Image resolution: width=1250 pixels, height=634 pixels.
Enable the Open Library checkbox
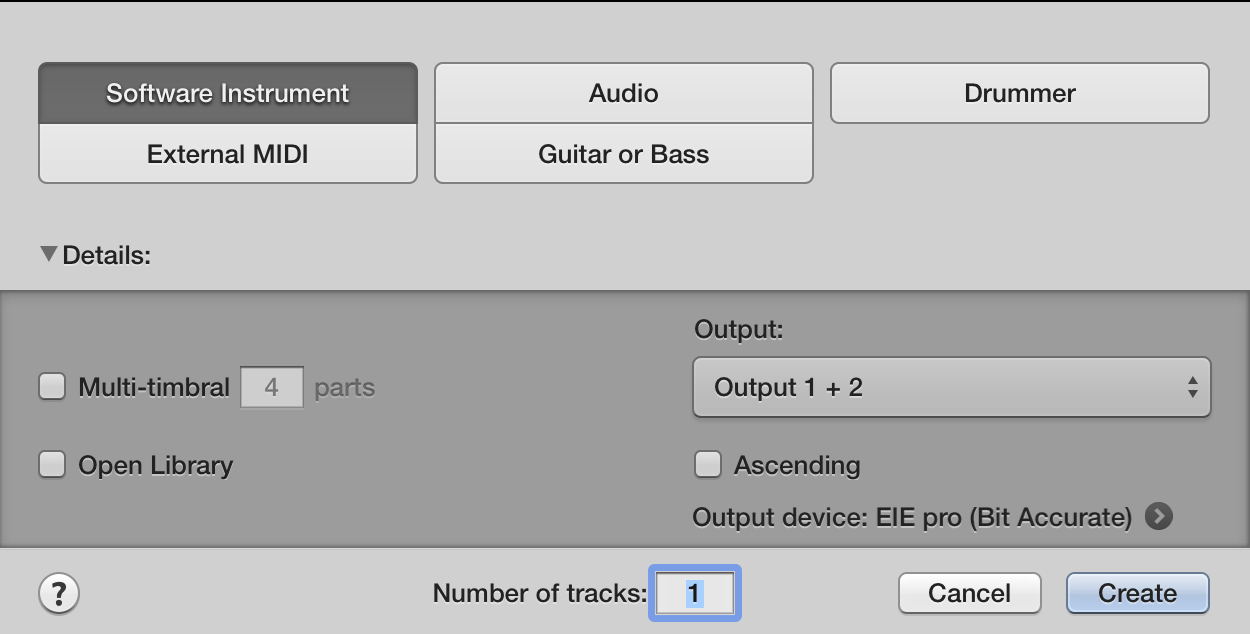(x=52, y=465)
